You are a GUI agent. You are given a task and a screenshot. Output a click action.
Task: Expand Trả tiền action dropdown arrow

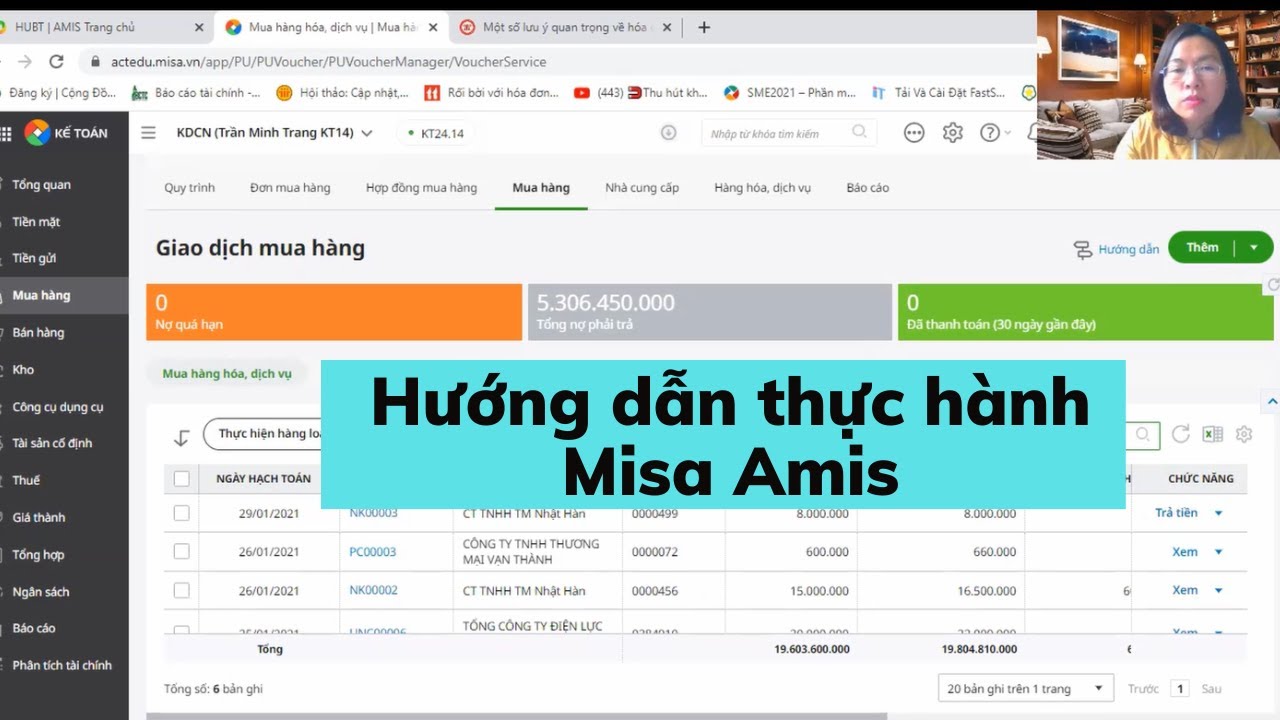[x=1218, y=513]
